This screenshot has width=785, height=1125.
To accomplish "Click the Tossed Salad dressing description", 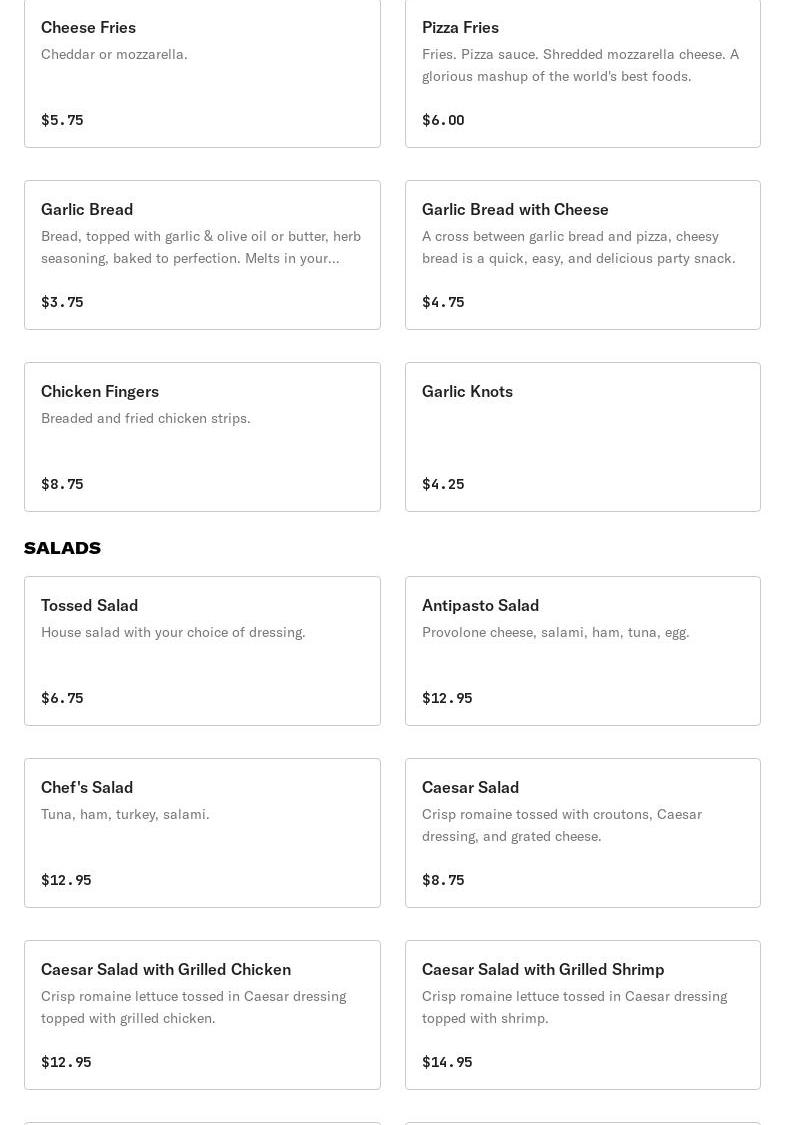I will 173,632.
